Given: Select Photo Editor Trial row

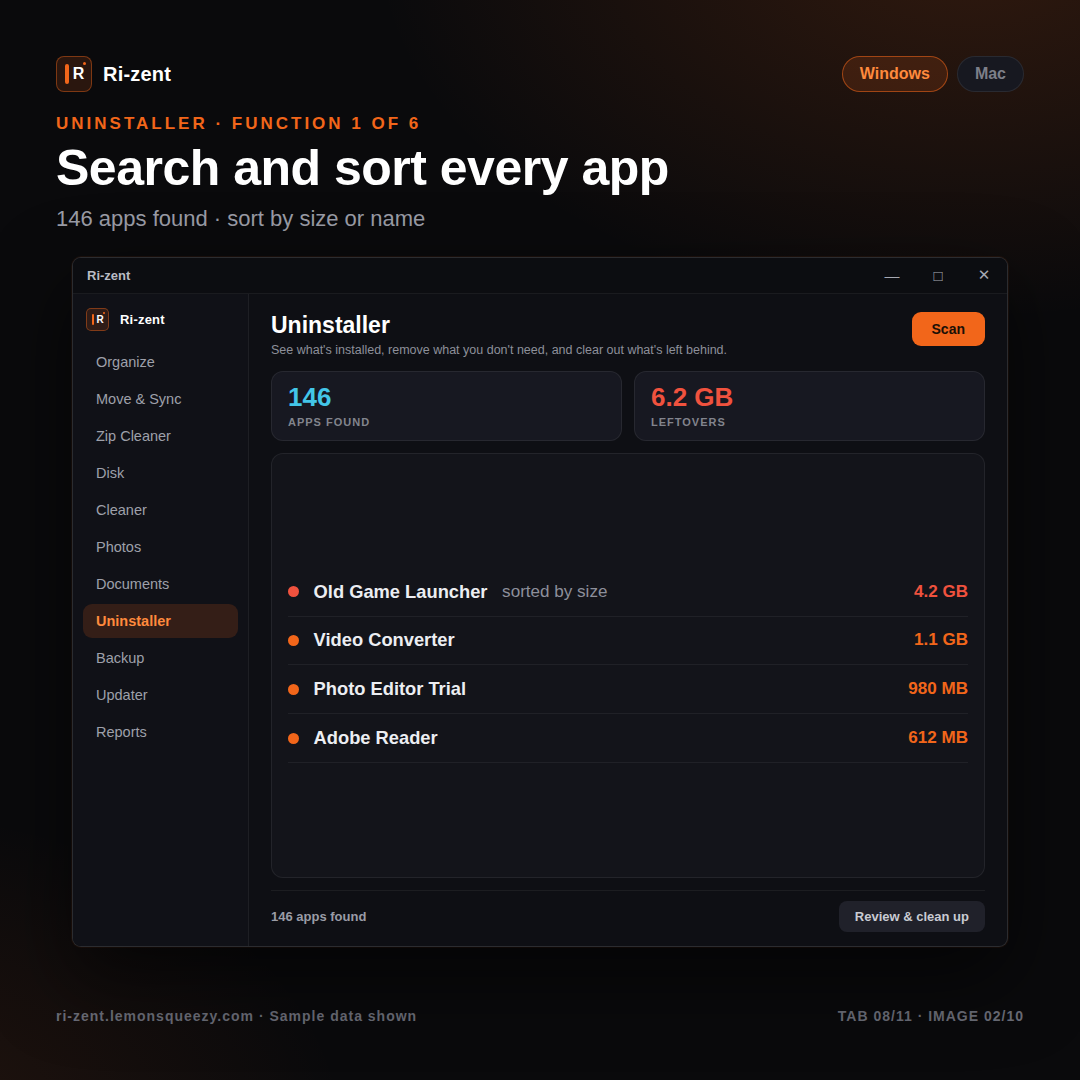Looking at the screenshot, I should pos(627,689).
